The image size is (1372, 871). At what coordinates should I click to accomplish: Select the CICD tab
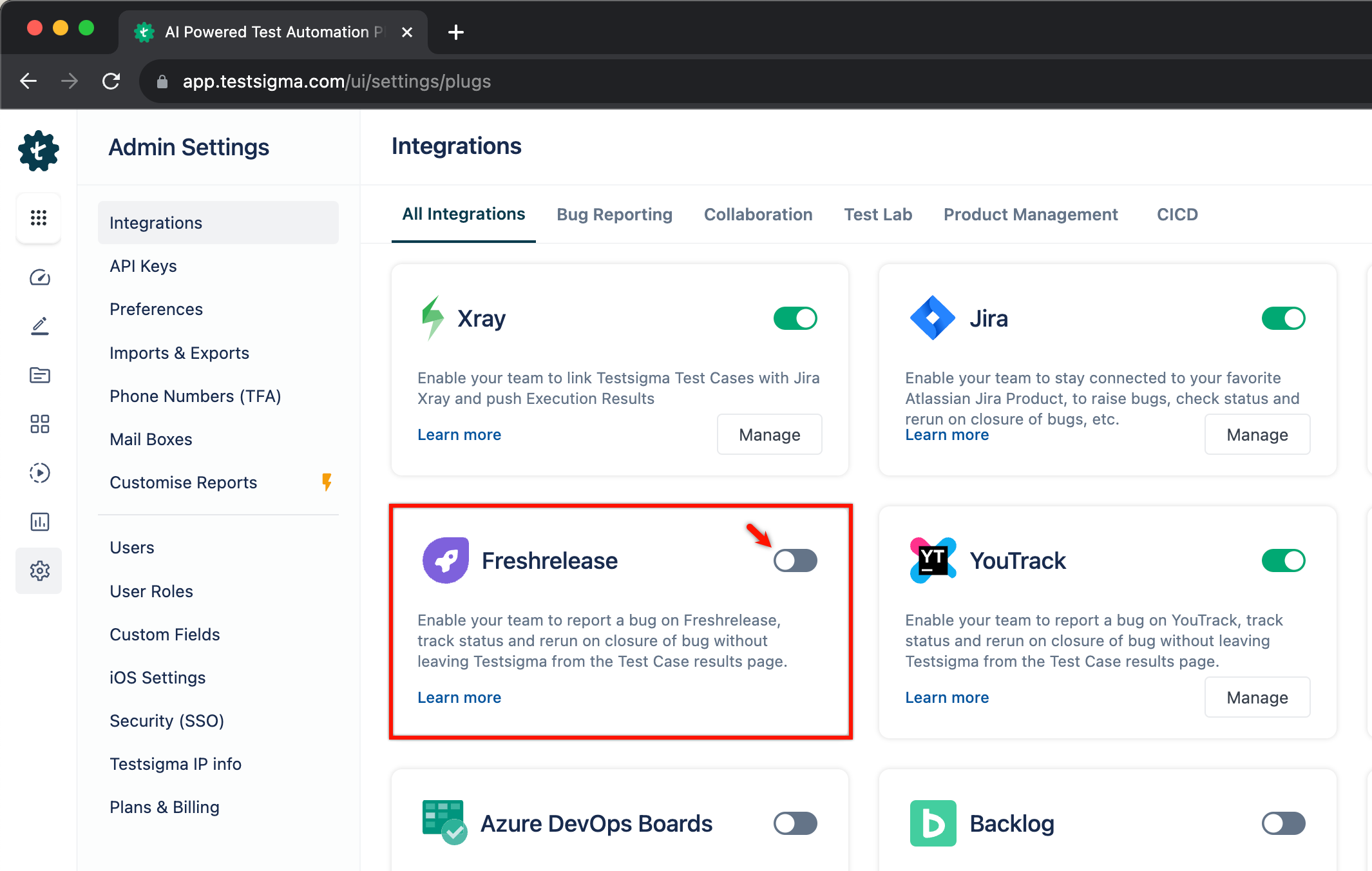[x=1177, y=215]
